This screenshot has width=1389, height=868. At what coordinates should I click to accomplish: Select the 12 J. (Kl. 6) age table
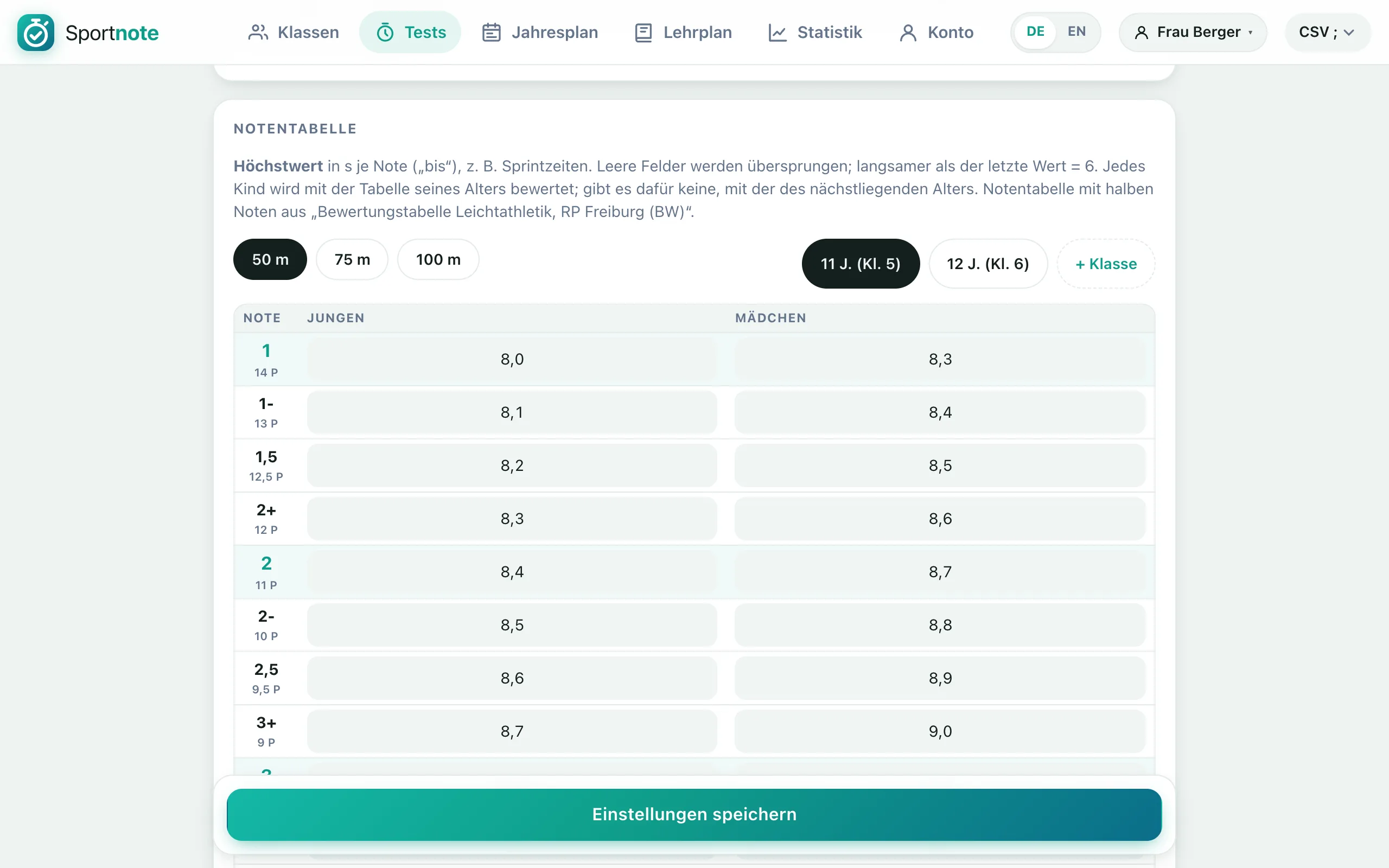coord(988,264)
